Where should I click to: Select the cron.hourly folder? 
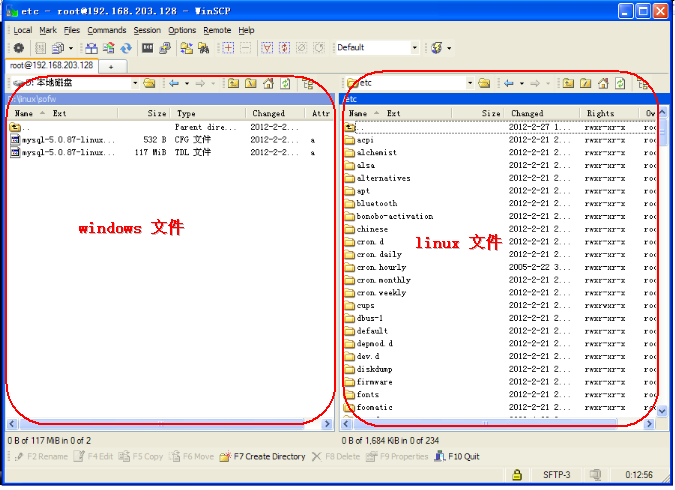click(x=375, y=267)
